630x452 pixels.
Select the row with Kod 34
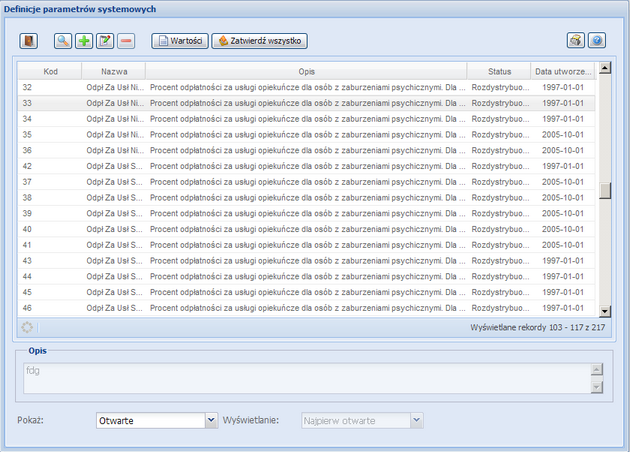(306, 119)
